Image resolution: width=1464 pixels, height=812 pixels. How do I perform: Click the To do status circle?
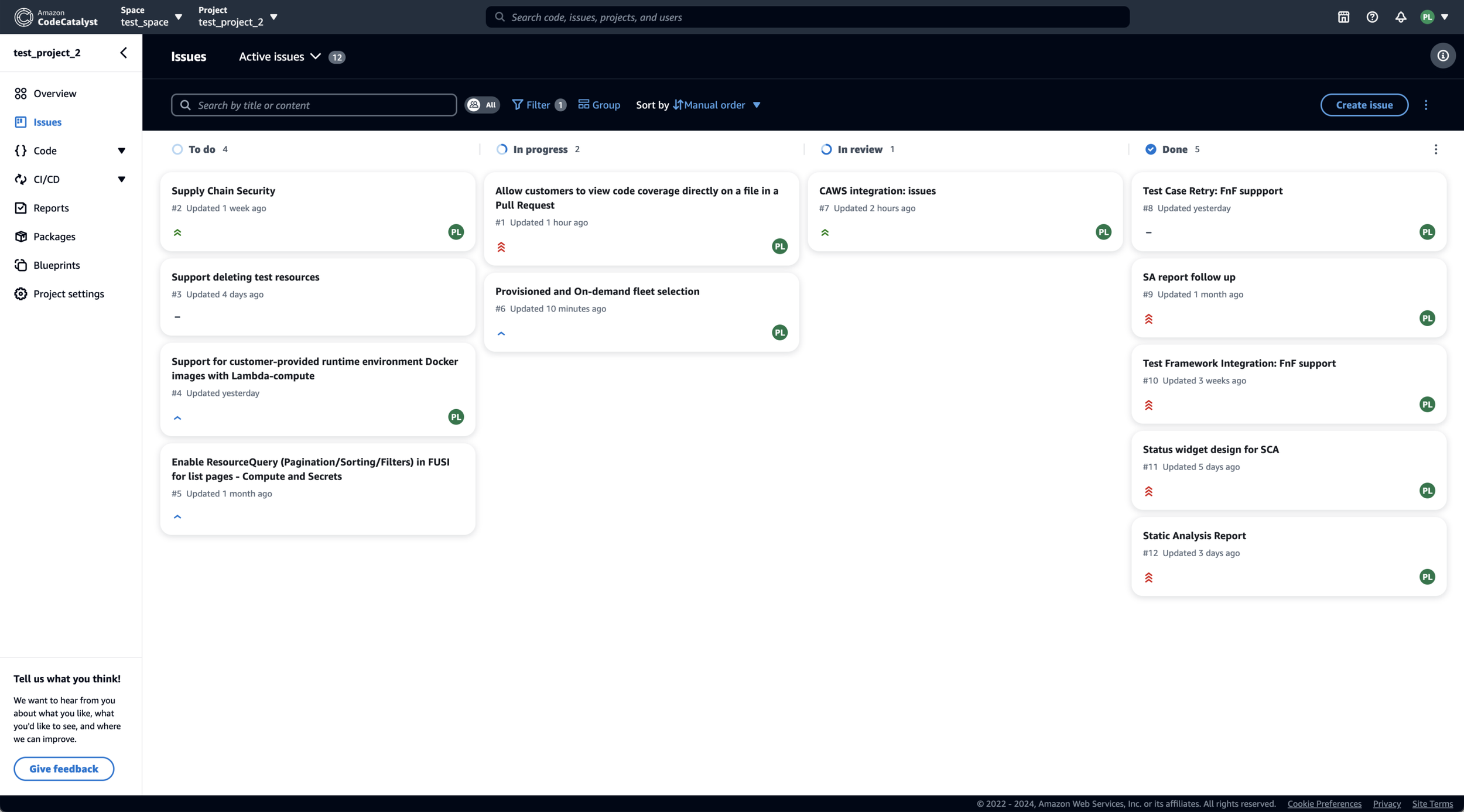[x=177, y=149]
